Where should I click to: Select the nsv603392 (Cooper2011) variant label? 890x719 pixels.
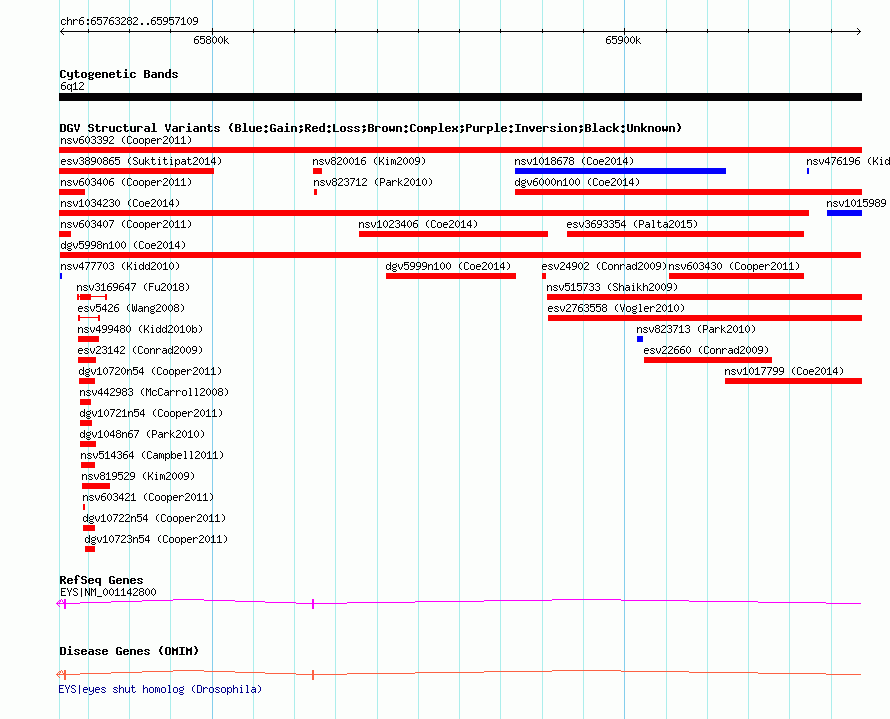pyautogui.click(x=126, y=140)
